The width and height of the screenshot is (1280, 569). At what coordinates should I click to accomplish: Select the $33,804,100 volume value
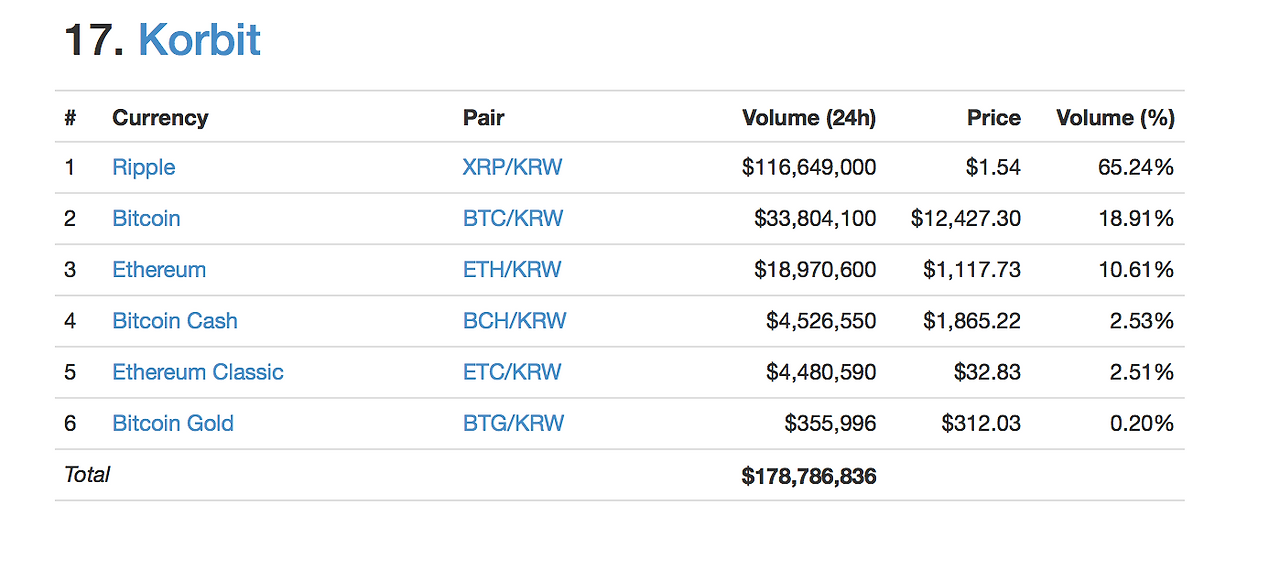point(815,218)
